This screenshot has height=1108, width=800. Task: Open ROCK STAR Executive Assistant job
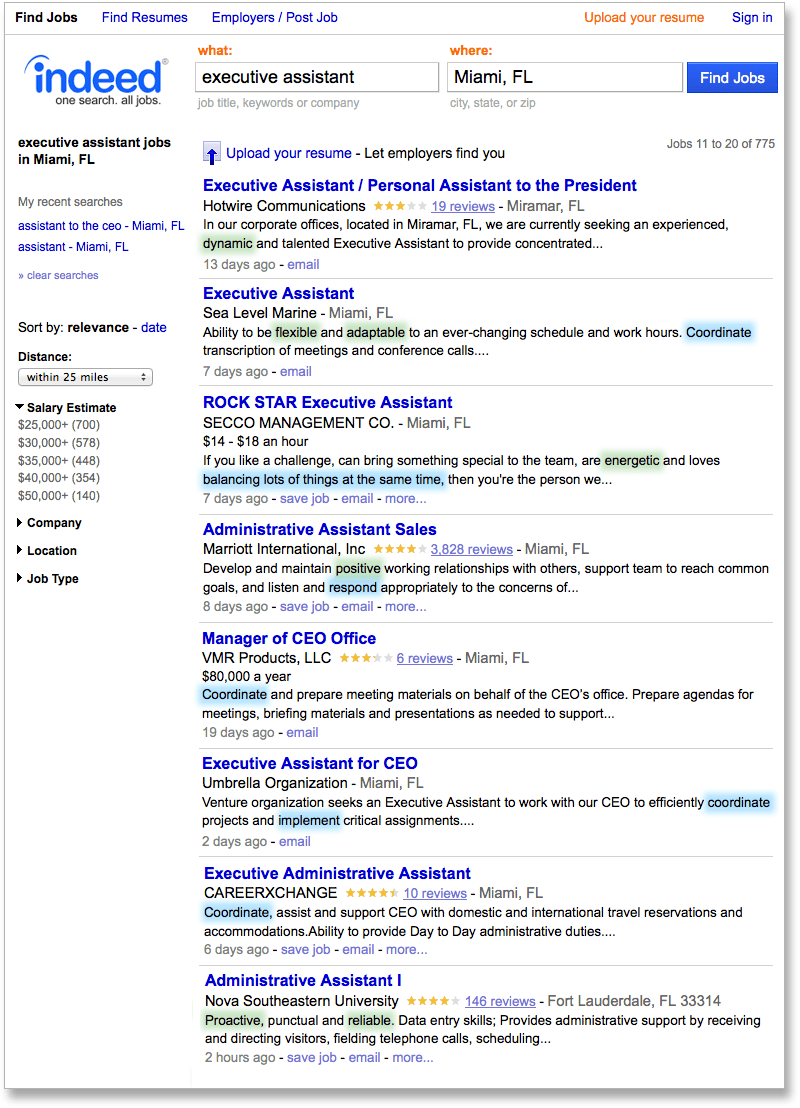click(x=327, y=403)
